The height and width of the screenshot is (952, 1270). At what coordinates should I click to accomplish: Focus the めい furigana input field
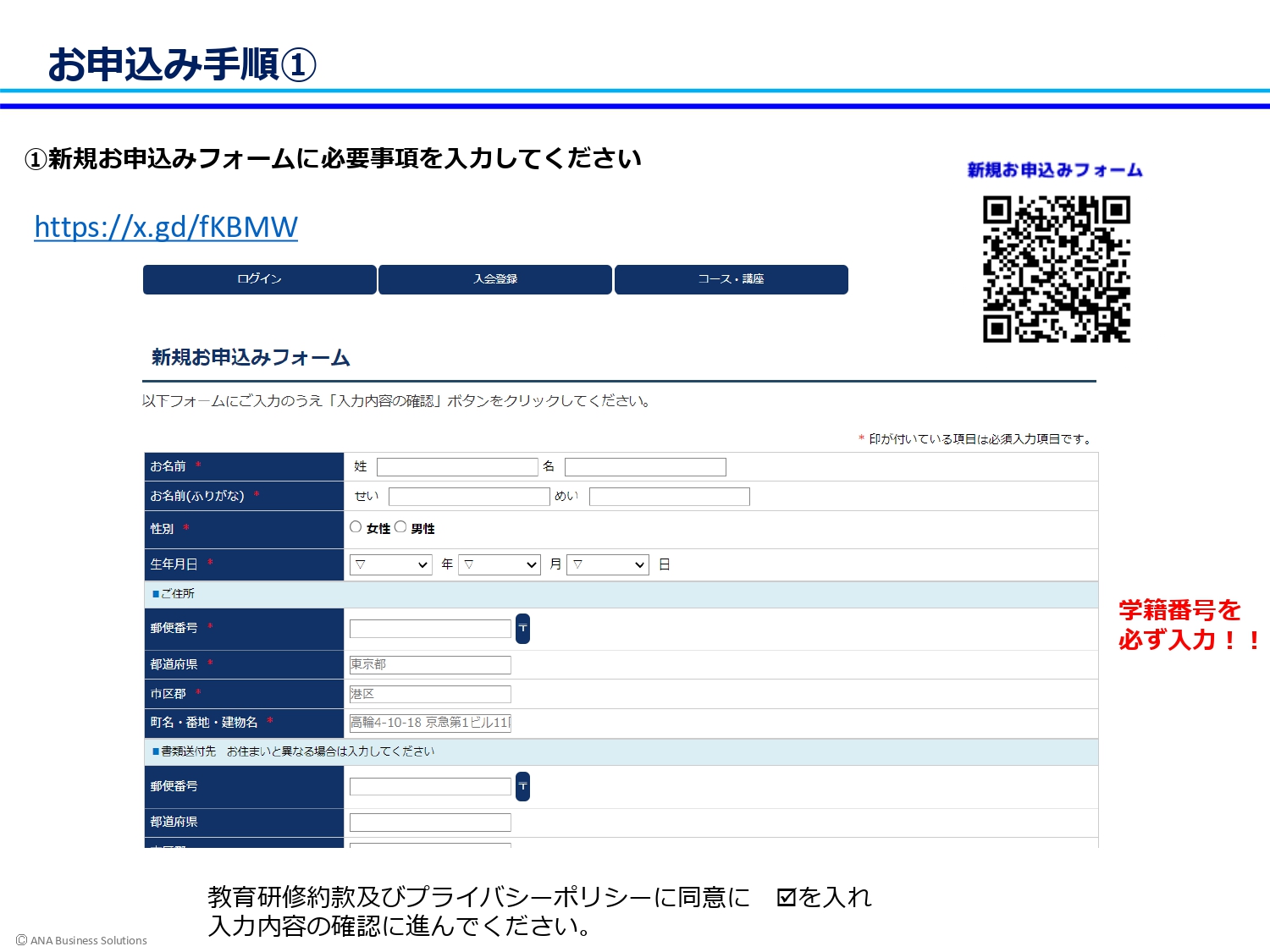click(669, 497)
